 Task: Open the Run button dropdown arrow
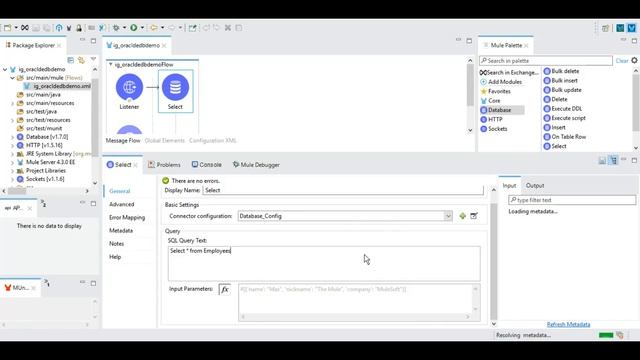[x=142, y=28]
